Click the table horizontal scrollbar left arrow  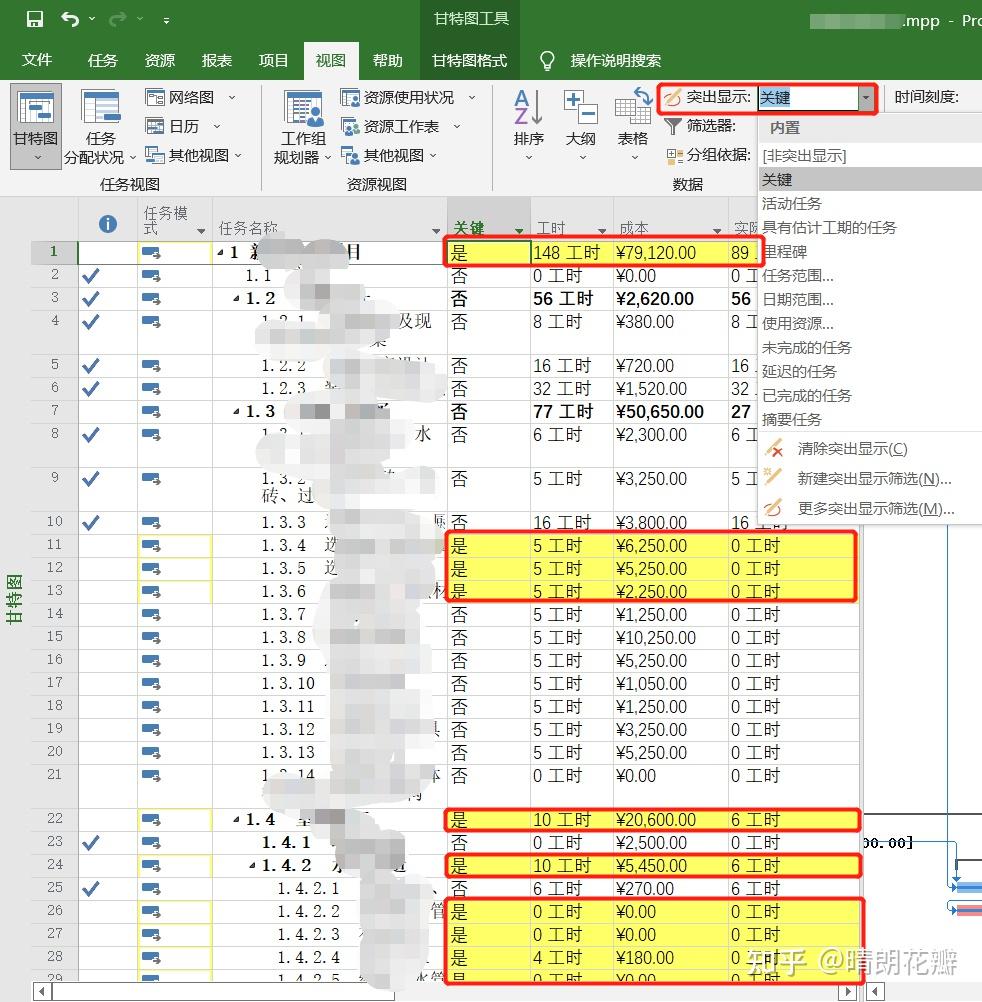pyautogui.click(x=42, y=992)
